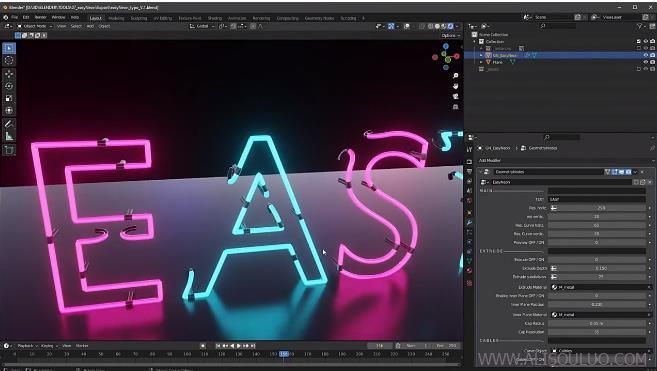Image resolution: width=657 pixels, height=371 pixels.
Task: Click the Inner Plane Radius value slider
Action: (598, 305)
